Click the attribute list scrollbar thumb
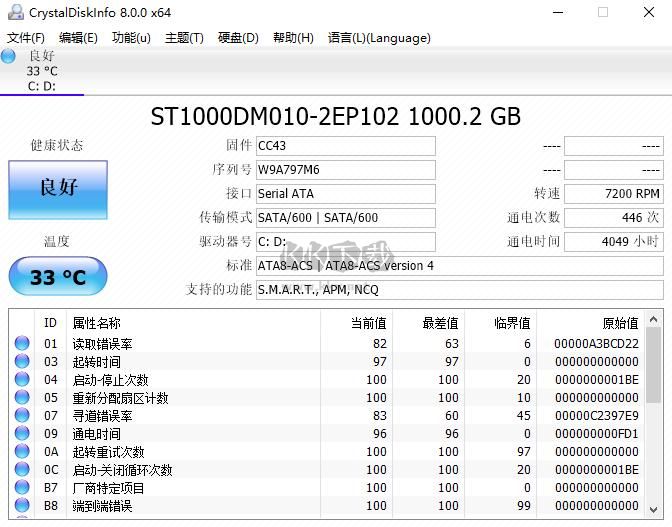672x527 pixels. (x=653, y=365)
